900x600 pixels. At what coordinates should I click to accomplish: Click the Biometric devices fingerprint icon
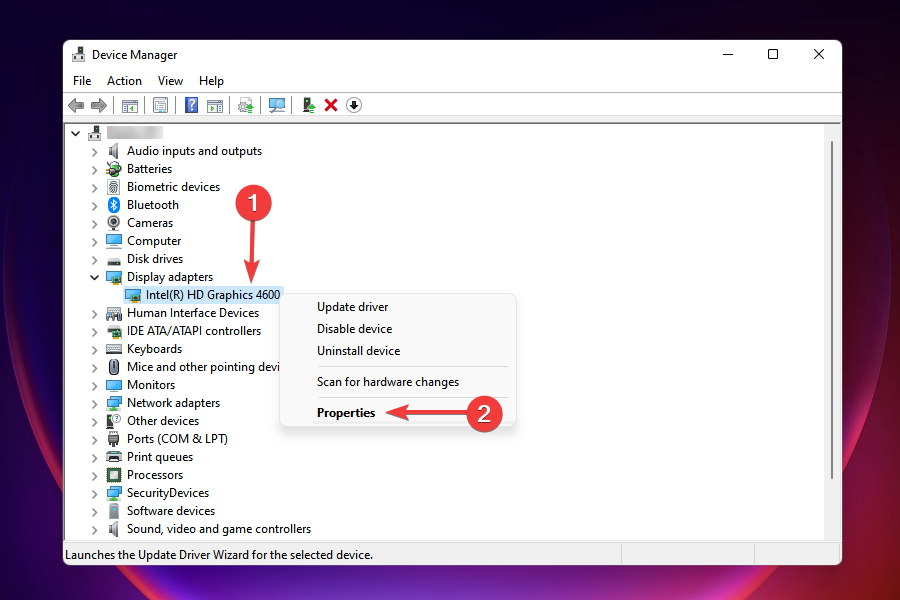click(x=114, y=187)
